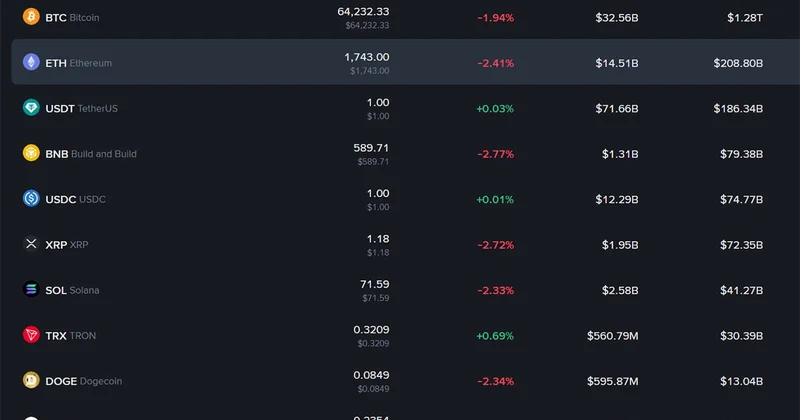800x420 pixels.
Task: Click the +0.03% USDT change
Action: click(495, 109)
